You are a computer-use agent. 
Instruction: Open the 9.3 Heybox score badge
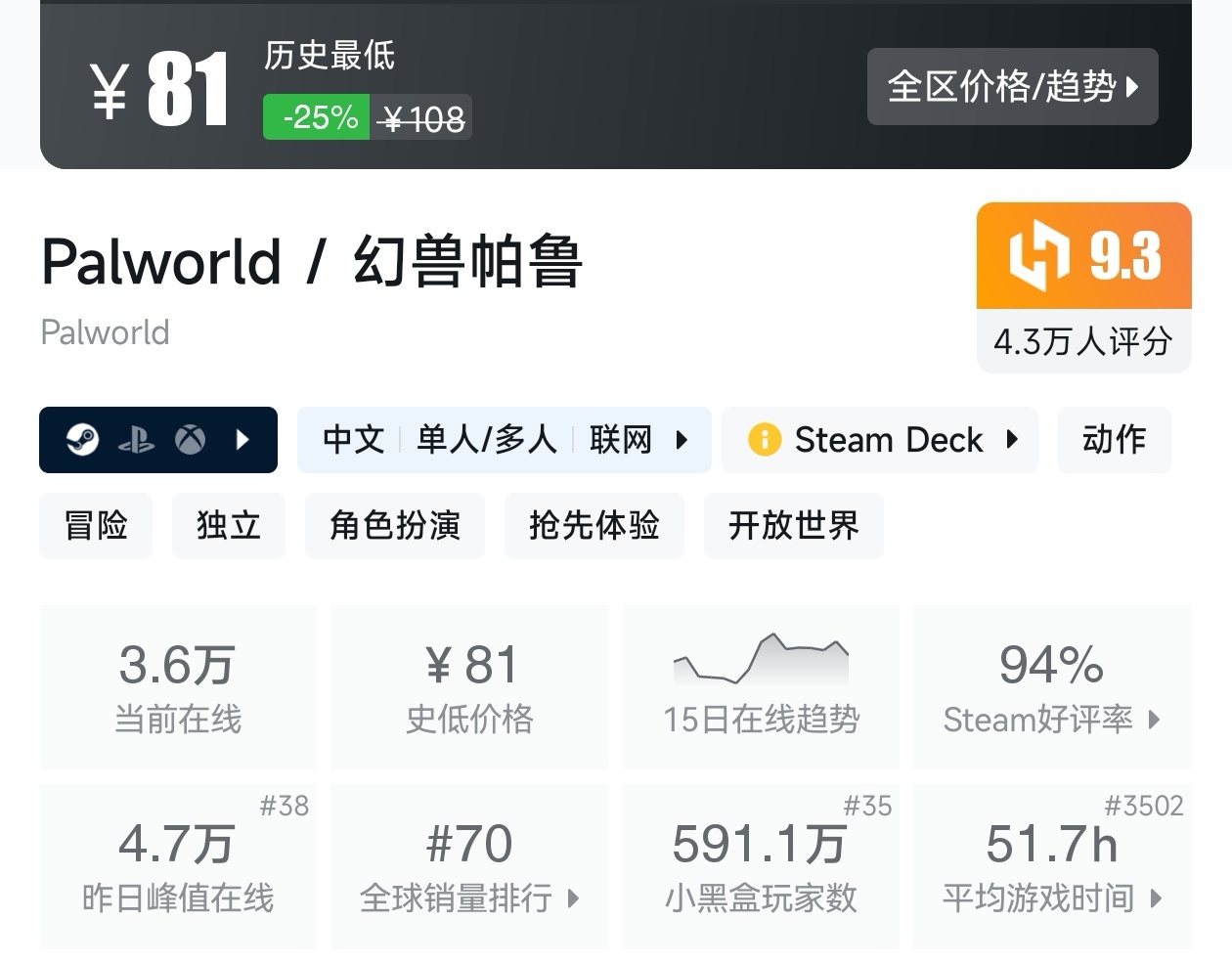pyautogui.click(x=1083, y=256)
